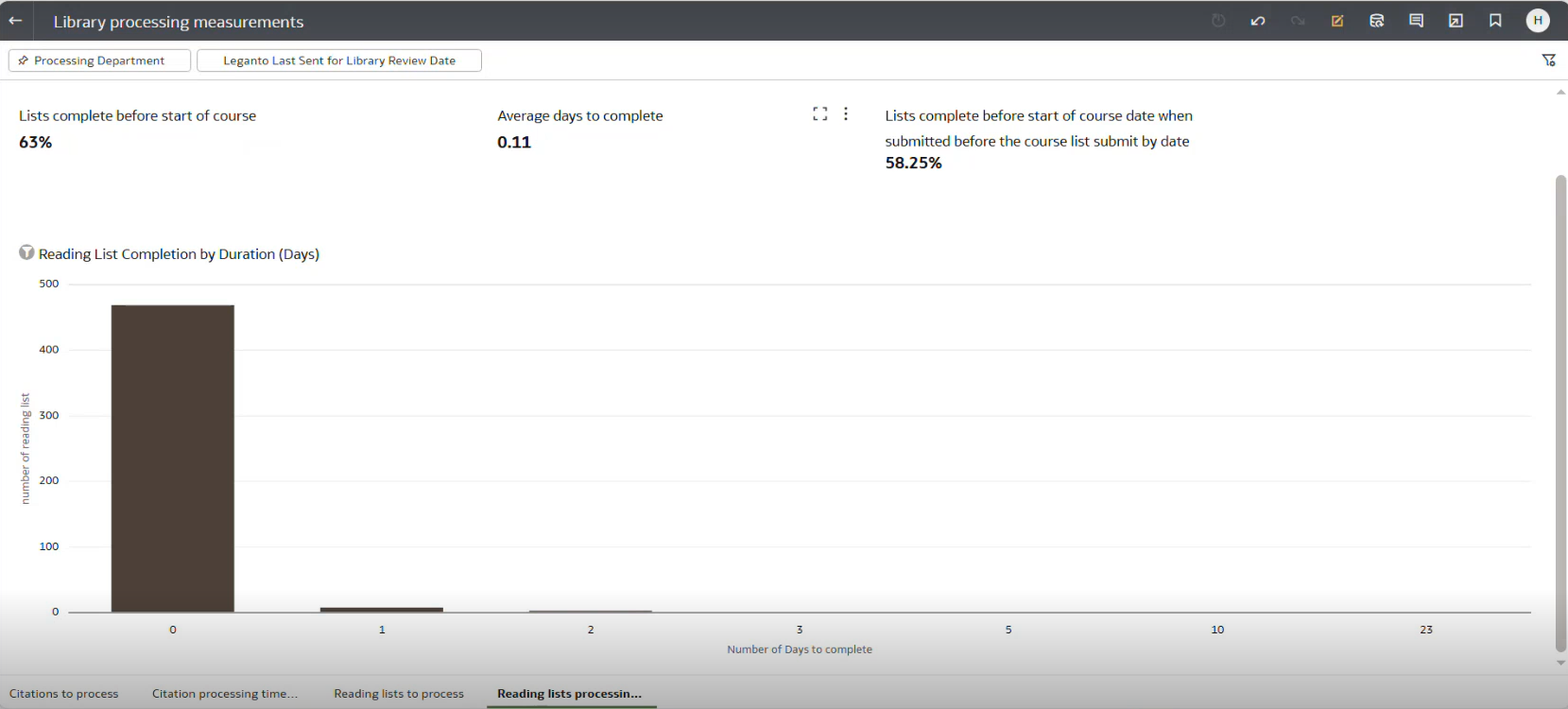Open the Processing Department filter
The image size is (1568, 709).
click(99, 61)
